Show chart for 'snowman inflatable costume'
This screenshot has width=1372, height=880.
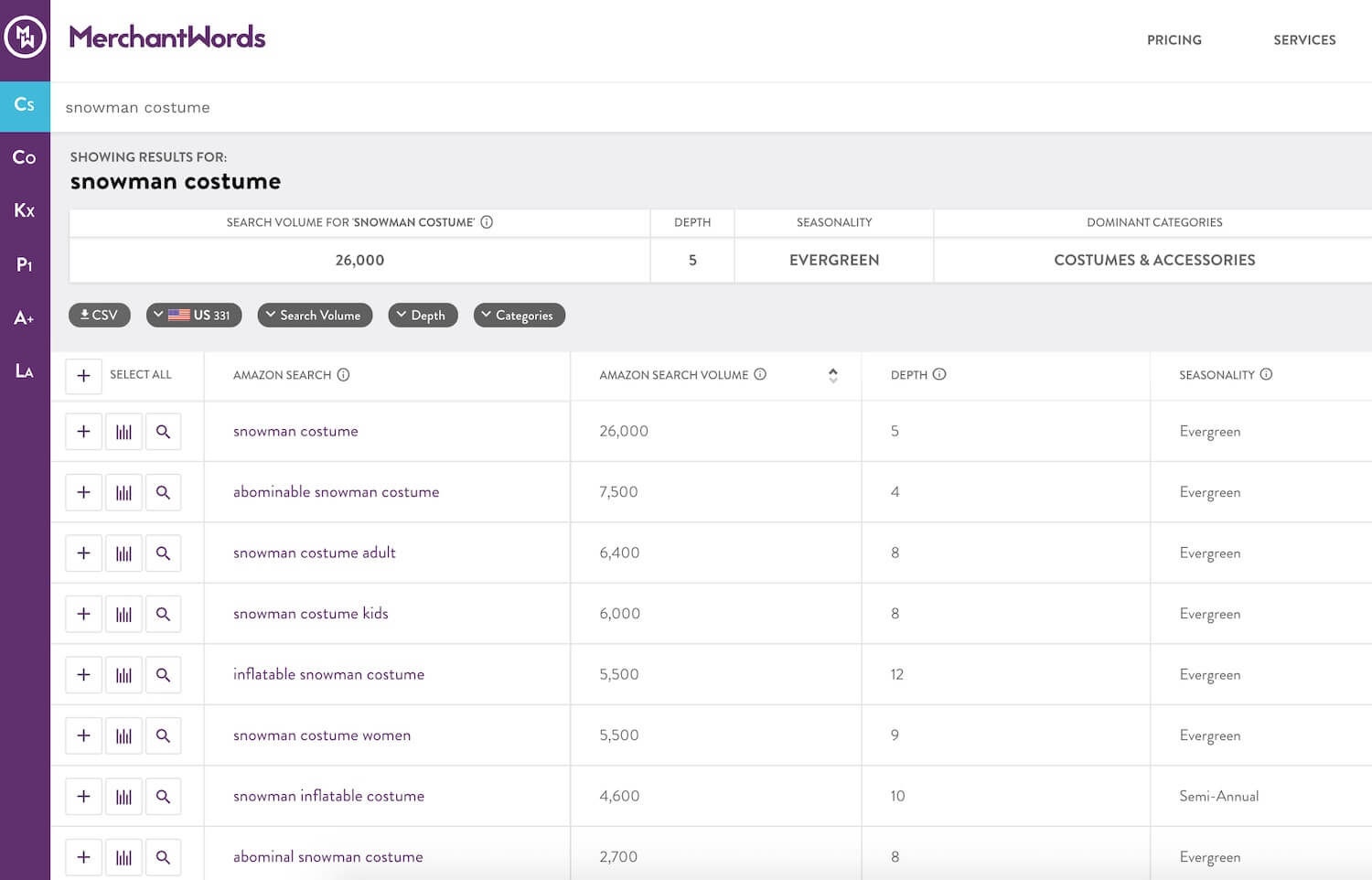[x=123, y=797]
